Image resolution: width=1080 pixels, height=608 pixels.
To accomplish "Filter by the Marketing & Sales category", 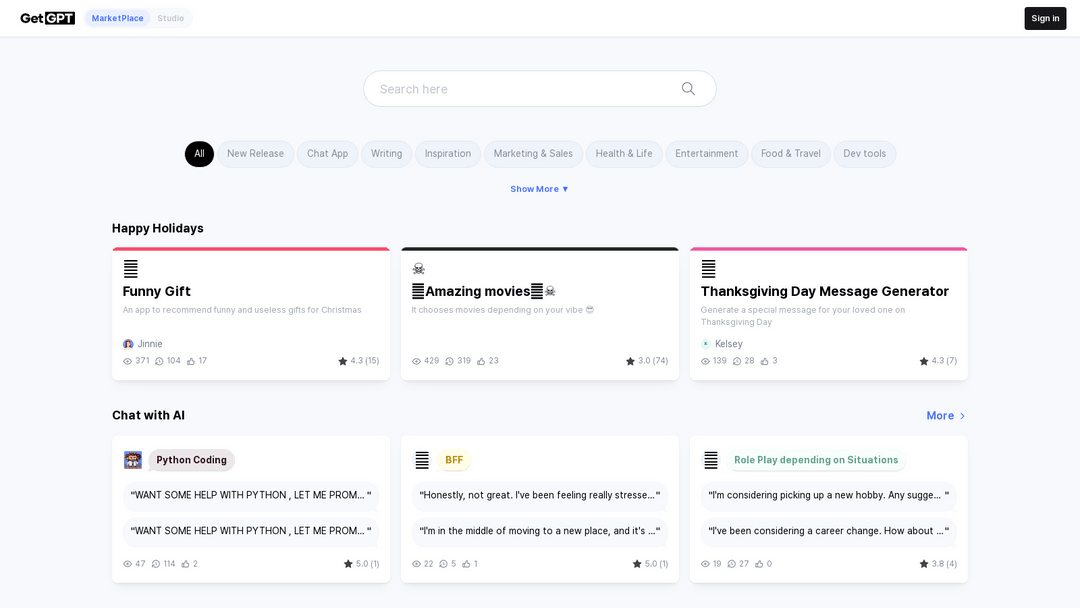I will (x=533, y=154).
